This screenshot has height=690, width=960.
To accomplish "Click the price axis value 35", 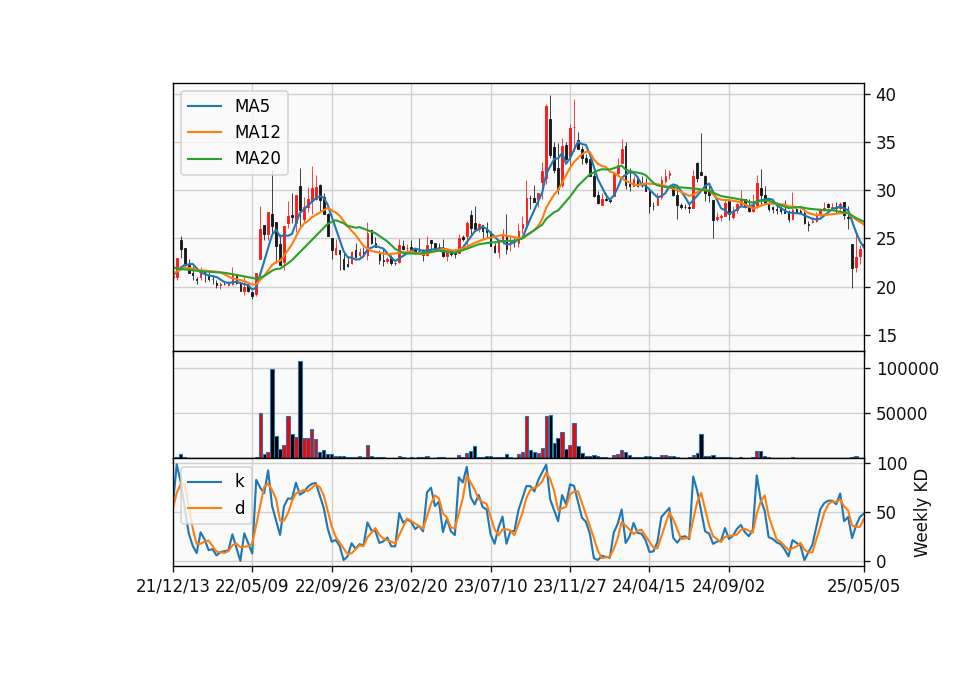I will pyautogui.click(x=886, y=143).
